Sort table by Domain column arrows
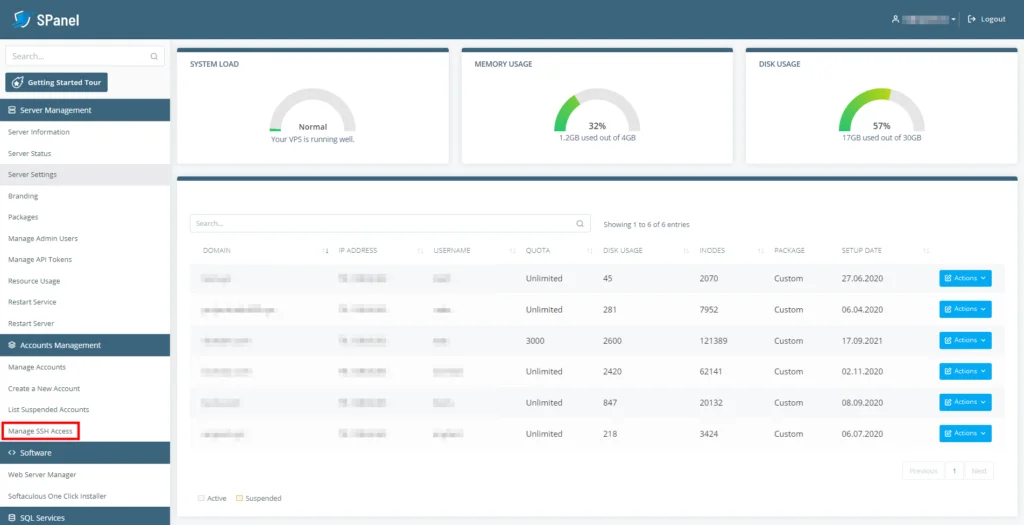Image resolution: width=1024 pixels, height=525 pixels. click(325, 251)
